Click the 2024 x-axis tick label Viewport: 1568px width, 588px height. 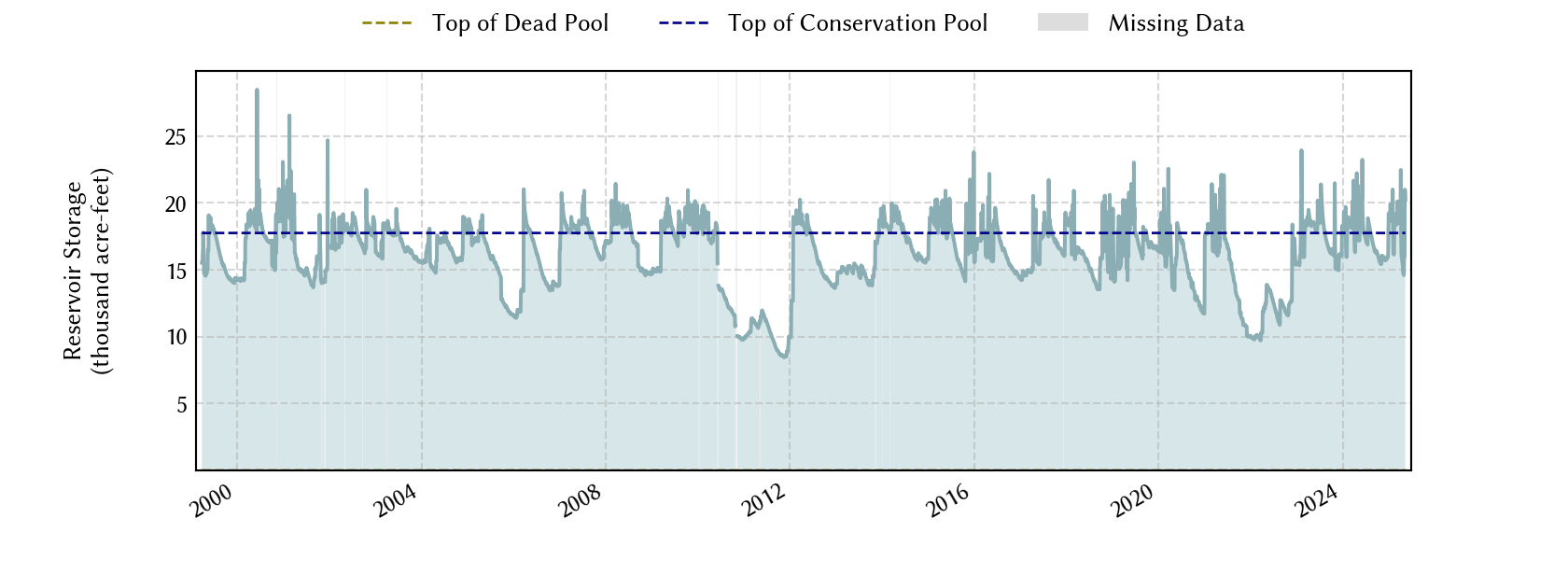(1318, 501)
